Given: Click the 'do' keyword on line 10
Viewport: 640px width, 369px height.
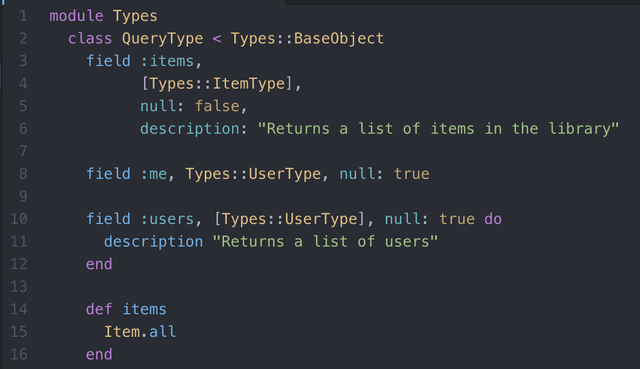Looking at the screenshot, I should click(x=493, y=219).
